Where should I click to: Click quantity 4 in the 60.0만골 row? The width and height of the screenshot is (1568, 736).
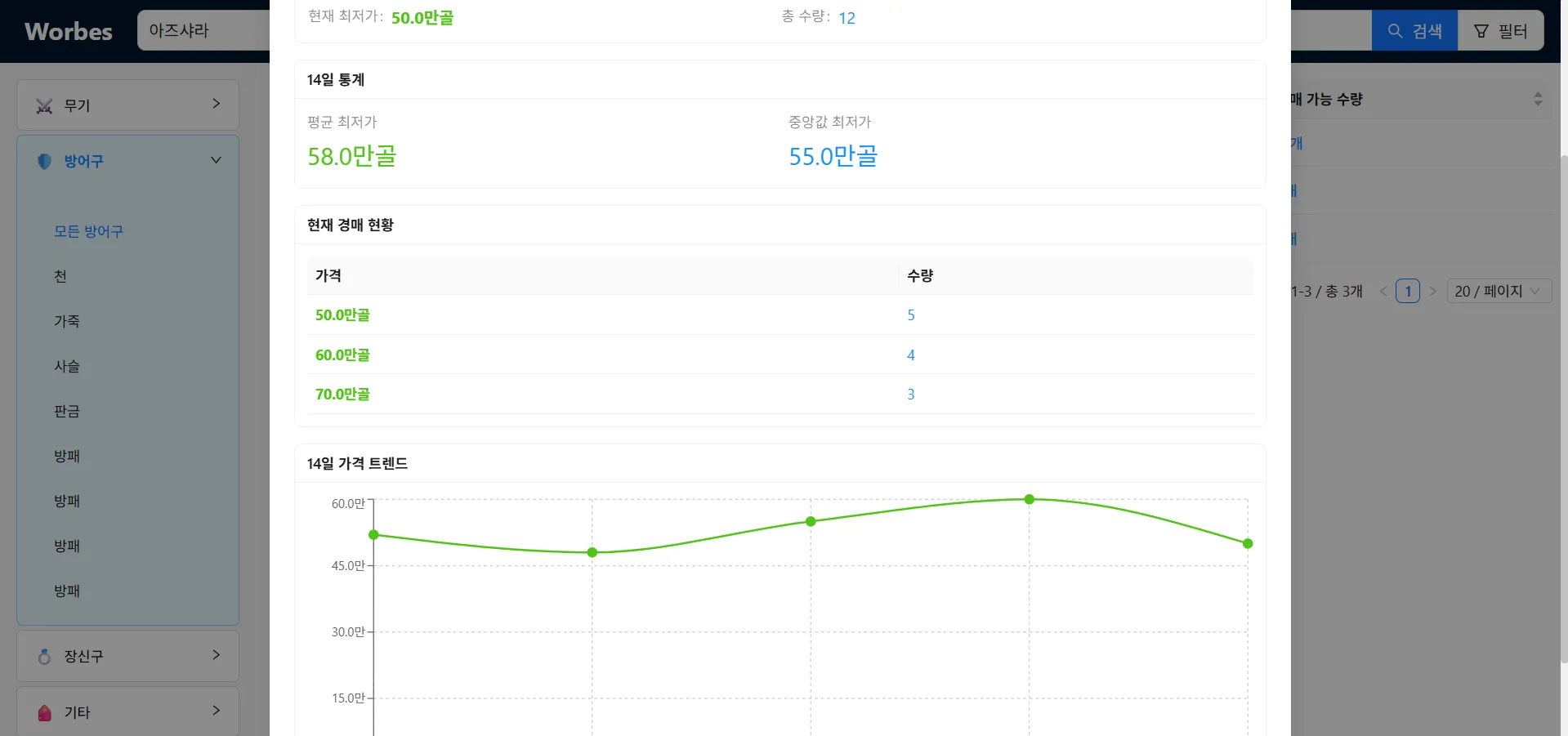(911, 355)
